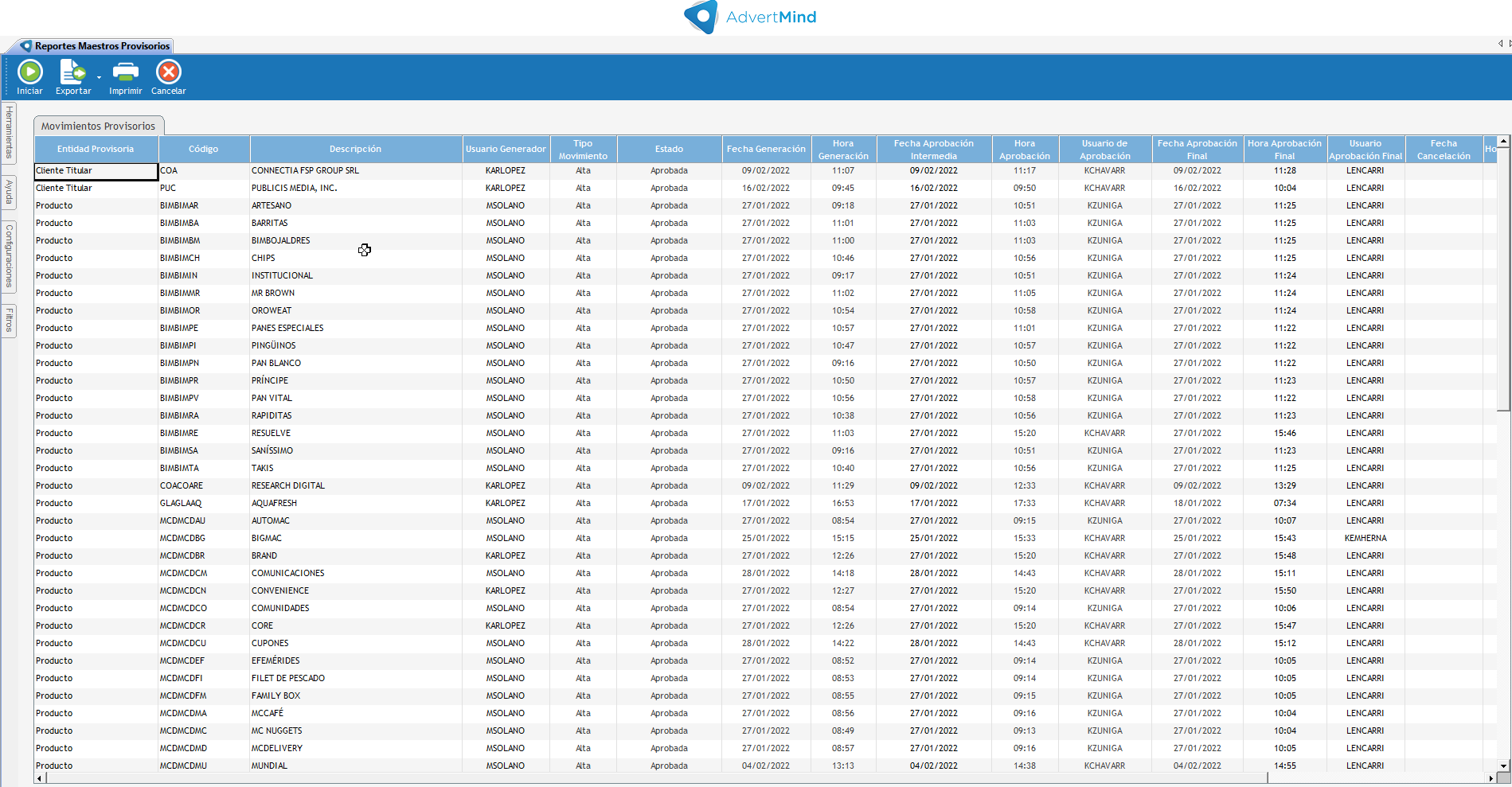
Task: Click the Iniciar play icon
Action: tap(30, 72)
